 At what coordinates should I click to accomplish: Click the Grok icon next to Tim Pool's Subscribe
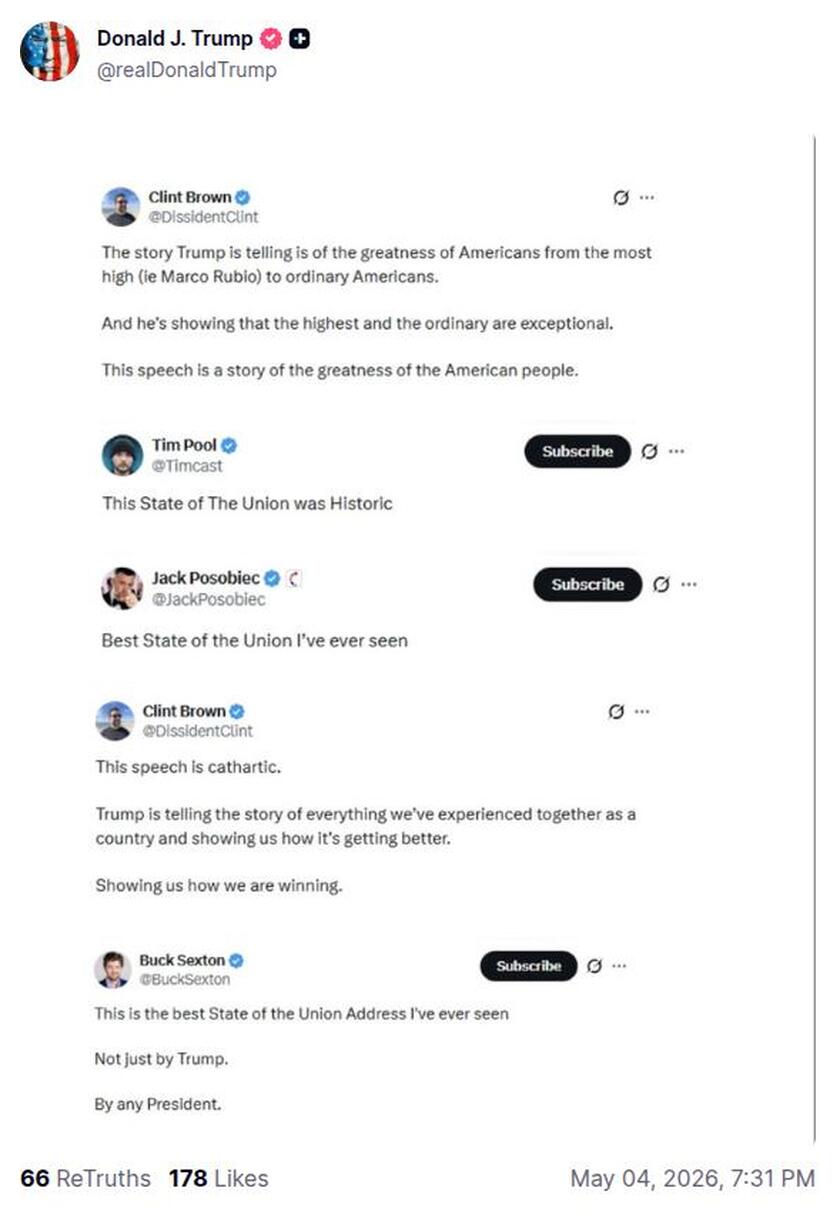(649, 452)
